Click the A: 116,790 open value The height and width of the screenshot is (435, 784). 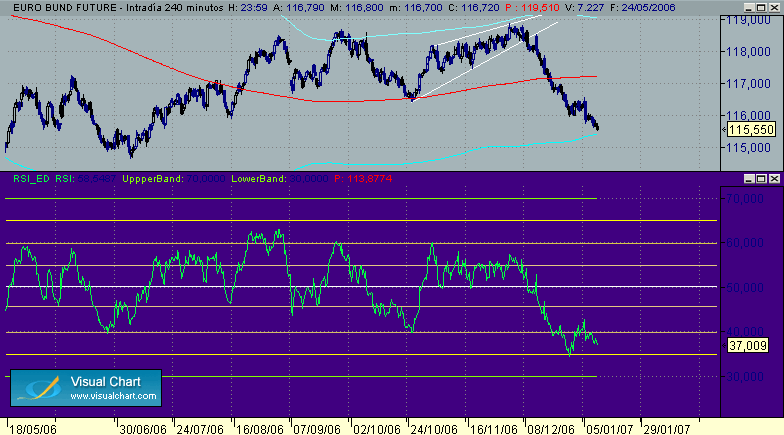point(299,8)
